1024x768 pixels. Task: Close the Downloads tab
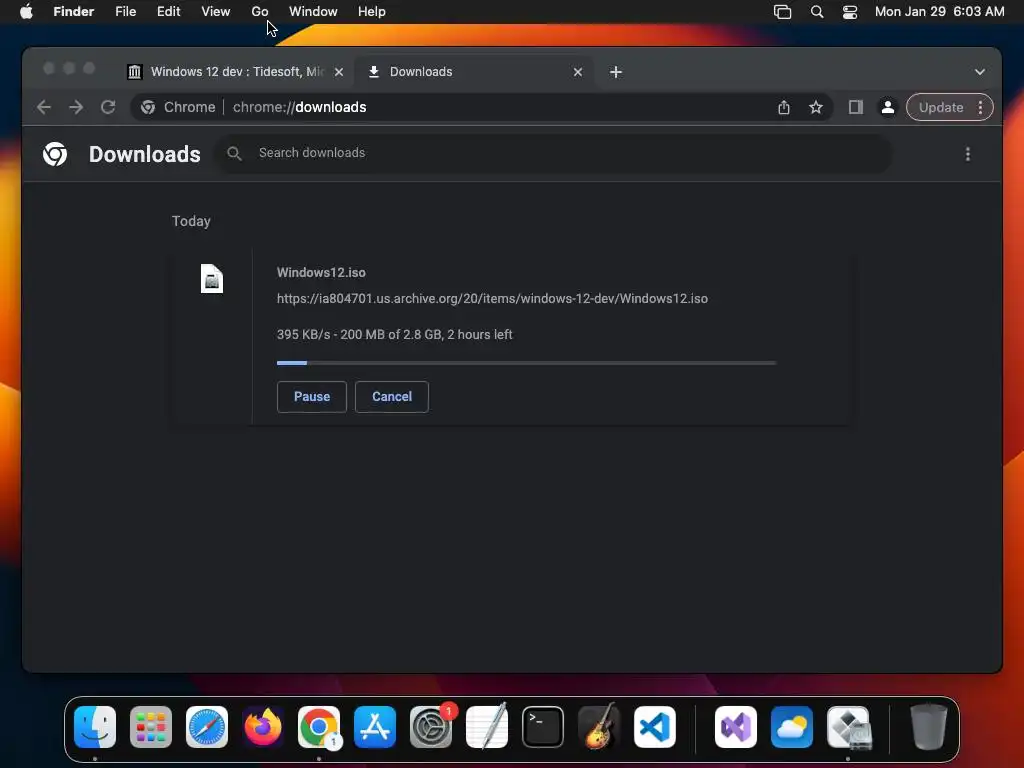(x=577, y=72)
